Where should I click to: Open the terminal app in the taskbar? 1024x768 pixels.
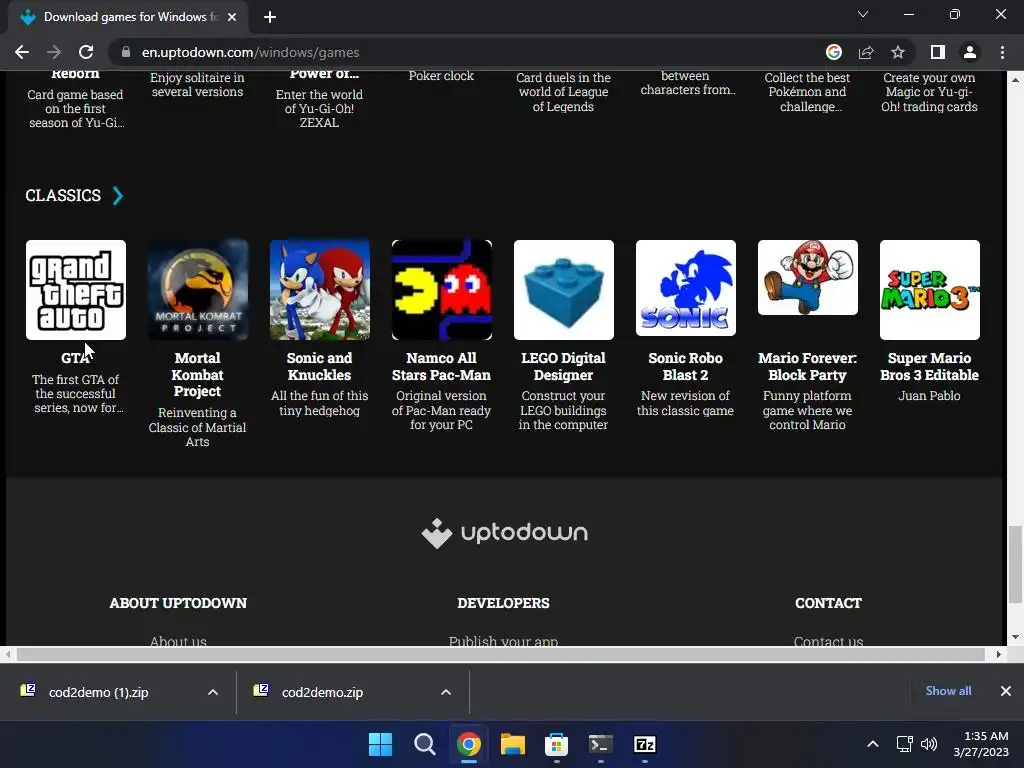601,744
